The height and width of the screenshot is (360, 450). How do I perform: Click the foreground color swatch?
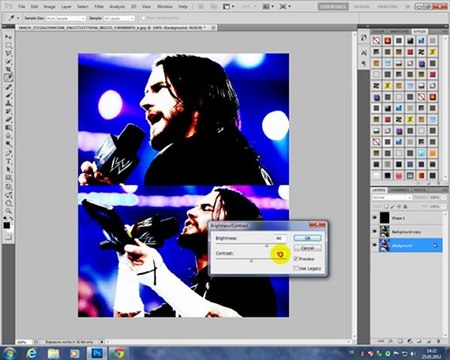pos(6,225)
